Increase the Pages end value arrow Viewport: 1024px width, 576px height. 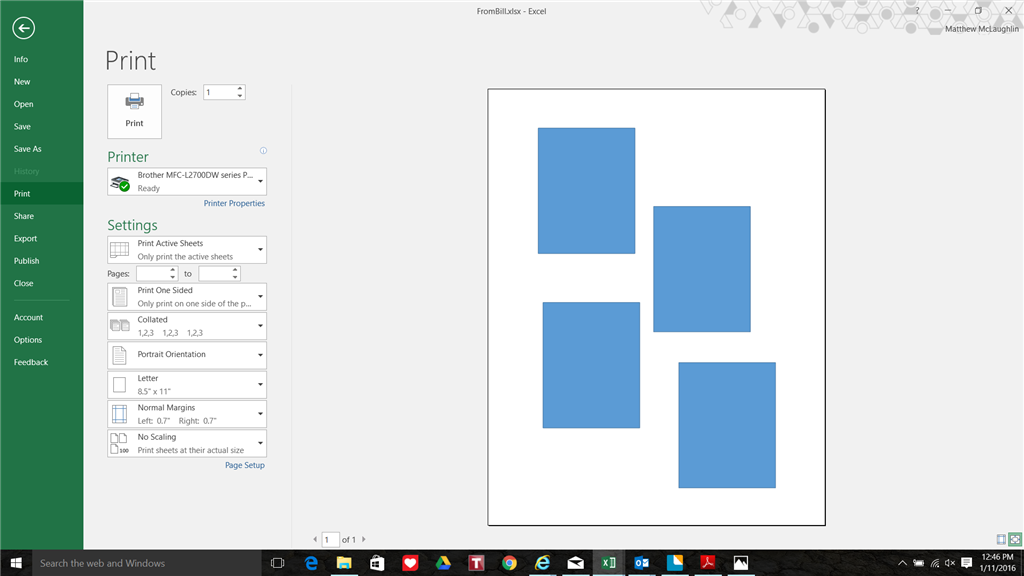pyautogui.click(x=235, y=270)
